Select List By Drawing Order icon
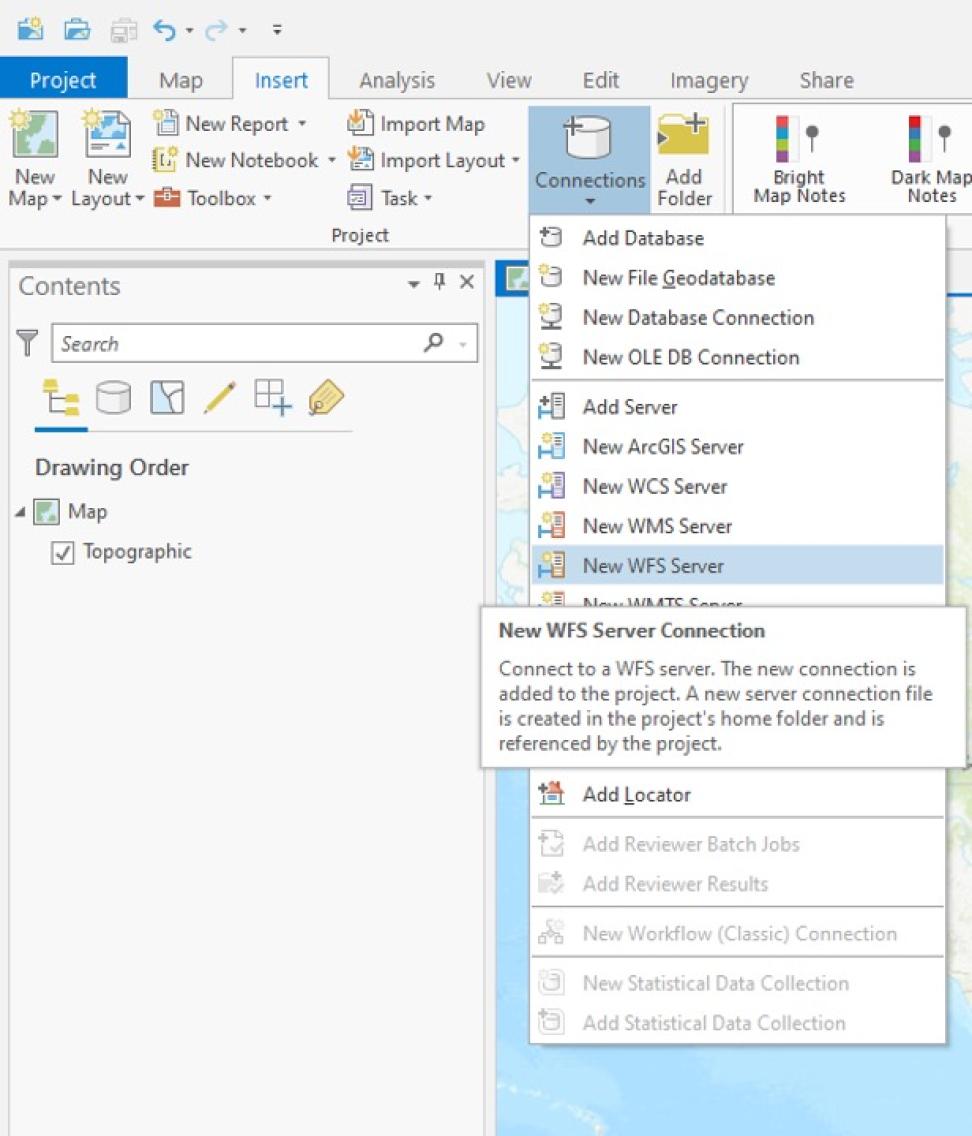This screenshot has width=972, height=1136. (x=61, y=397)
